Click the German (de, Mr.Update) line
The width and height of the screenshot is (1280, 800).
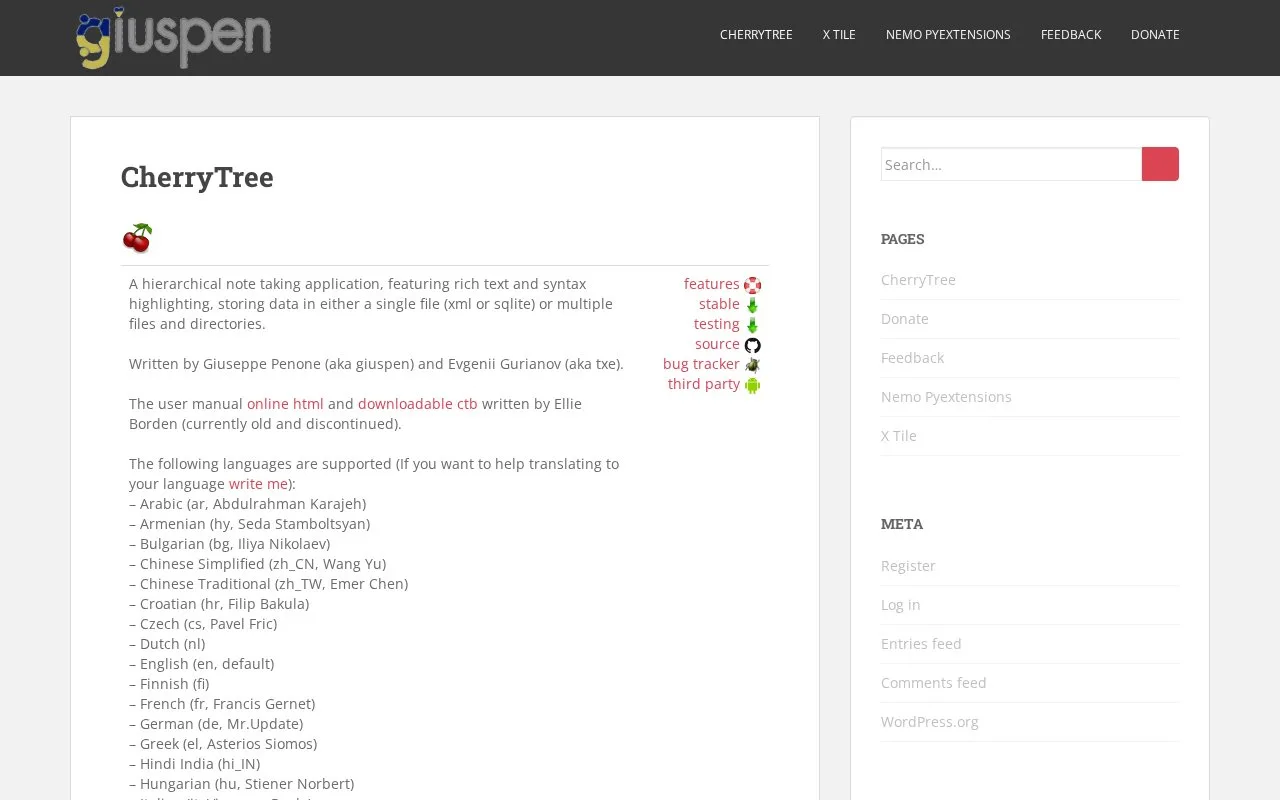coord(216,724)
